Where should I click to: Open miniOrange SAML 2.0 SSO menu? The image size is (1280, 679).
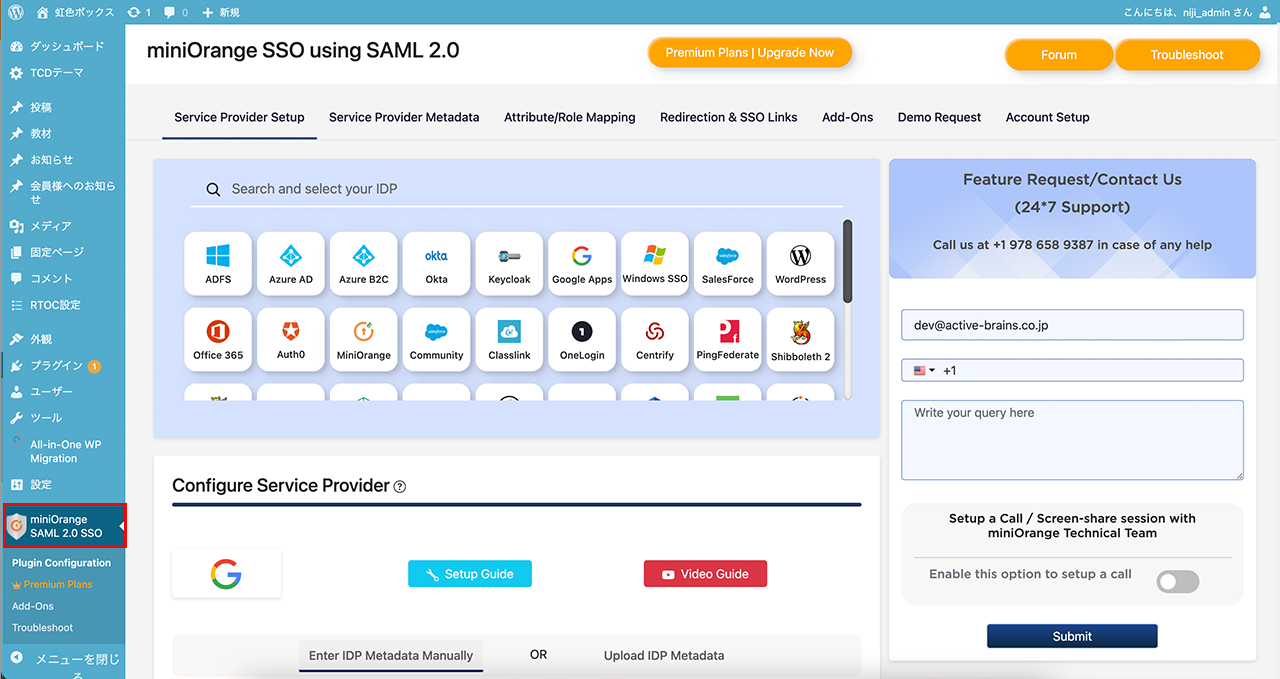64,526
